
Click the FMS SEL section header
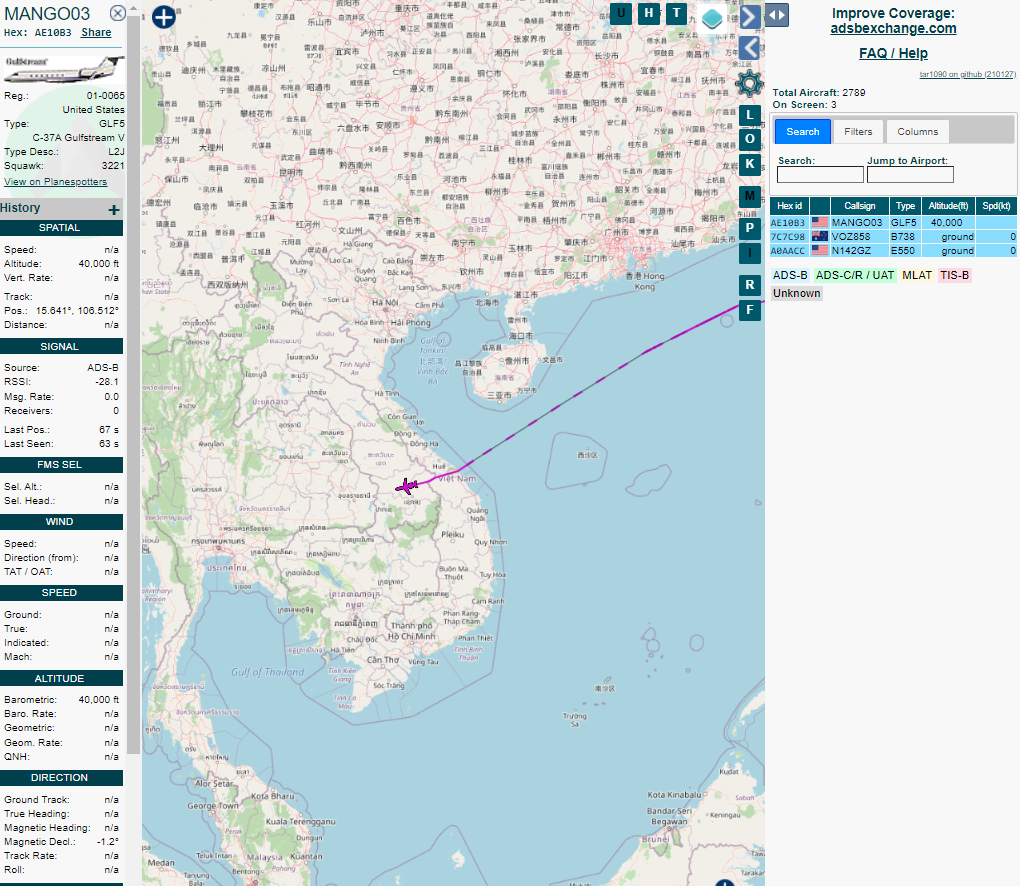61,464
